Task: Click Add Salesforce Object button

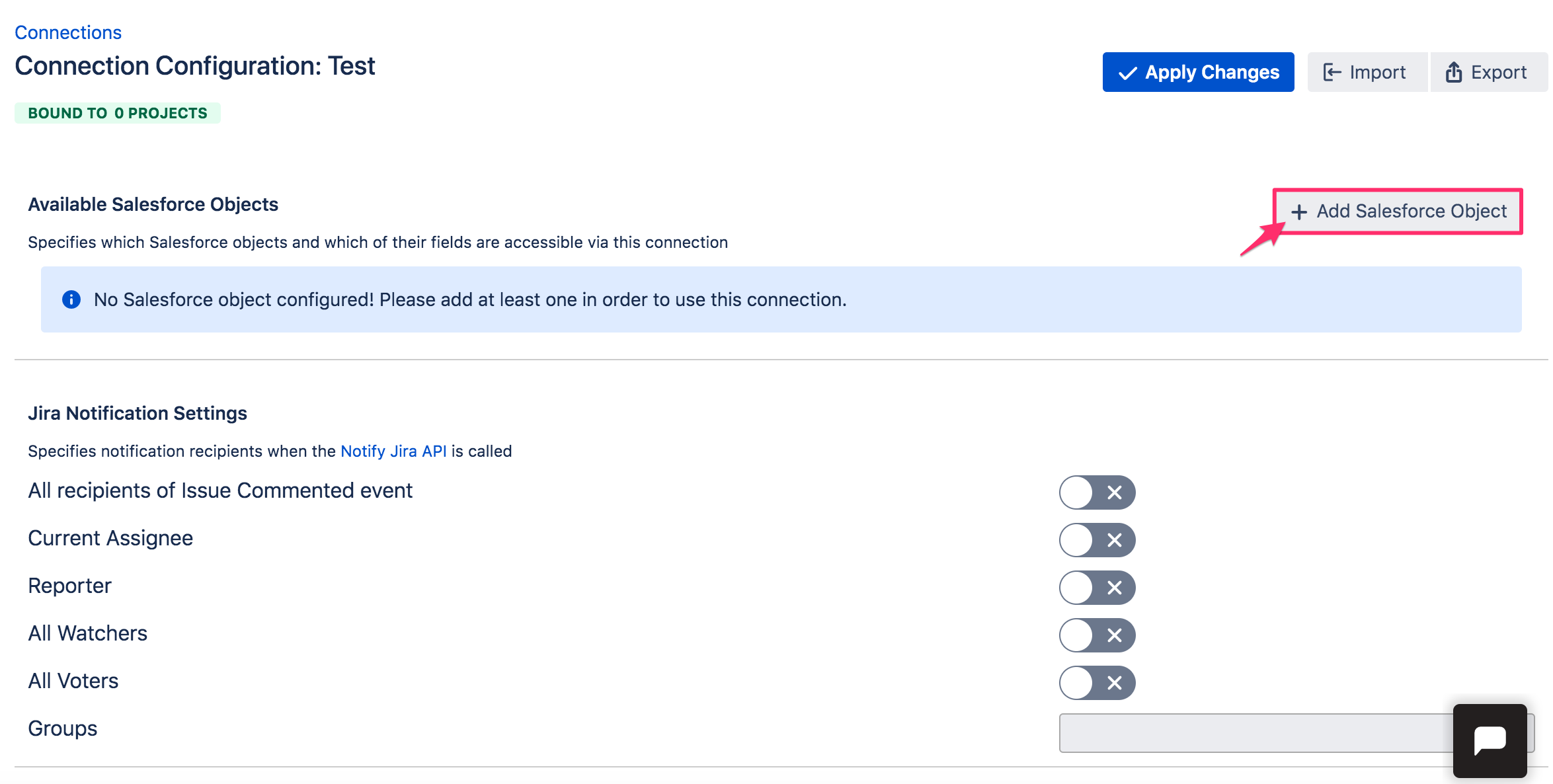Action: (x=1398, y=212)
